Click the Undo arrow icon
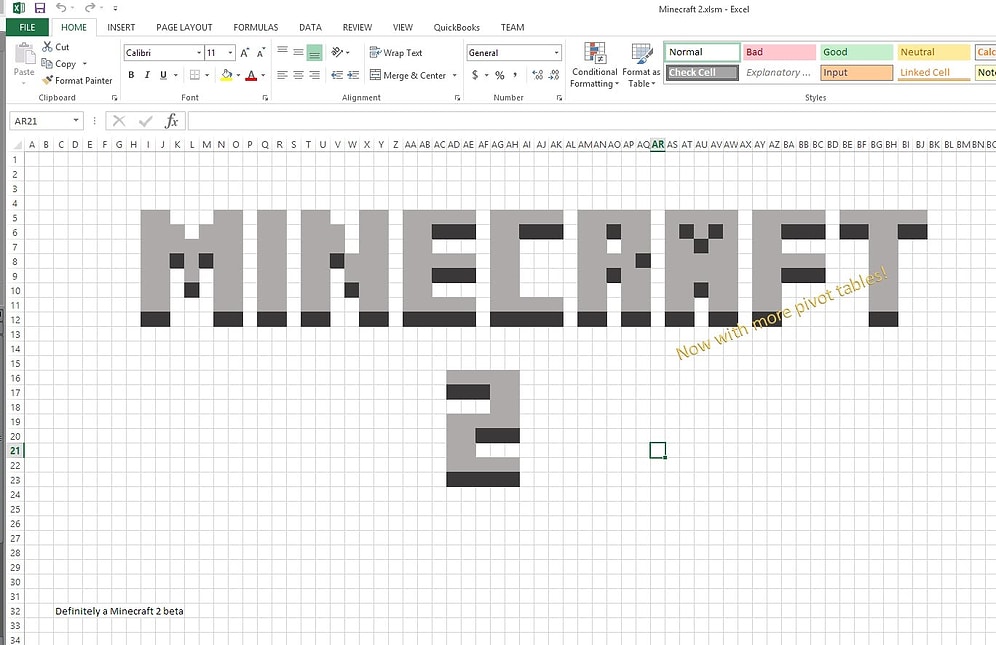Image resolution: width=996 pixels, height=645 pixels. pos(61,8)
